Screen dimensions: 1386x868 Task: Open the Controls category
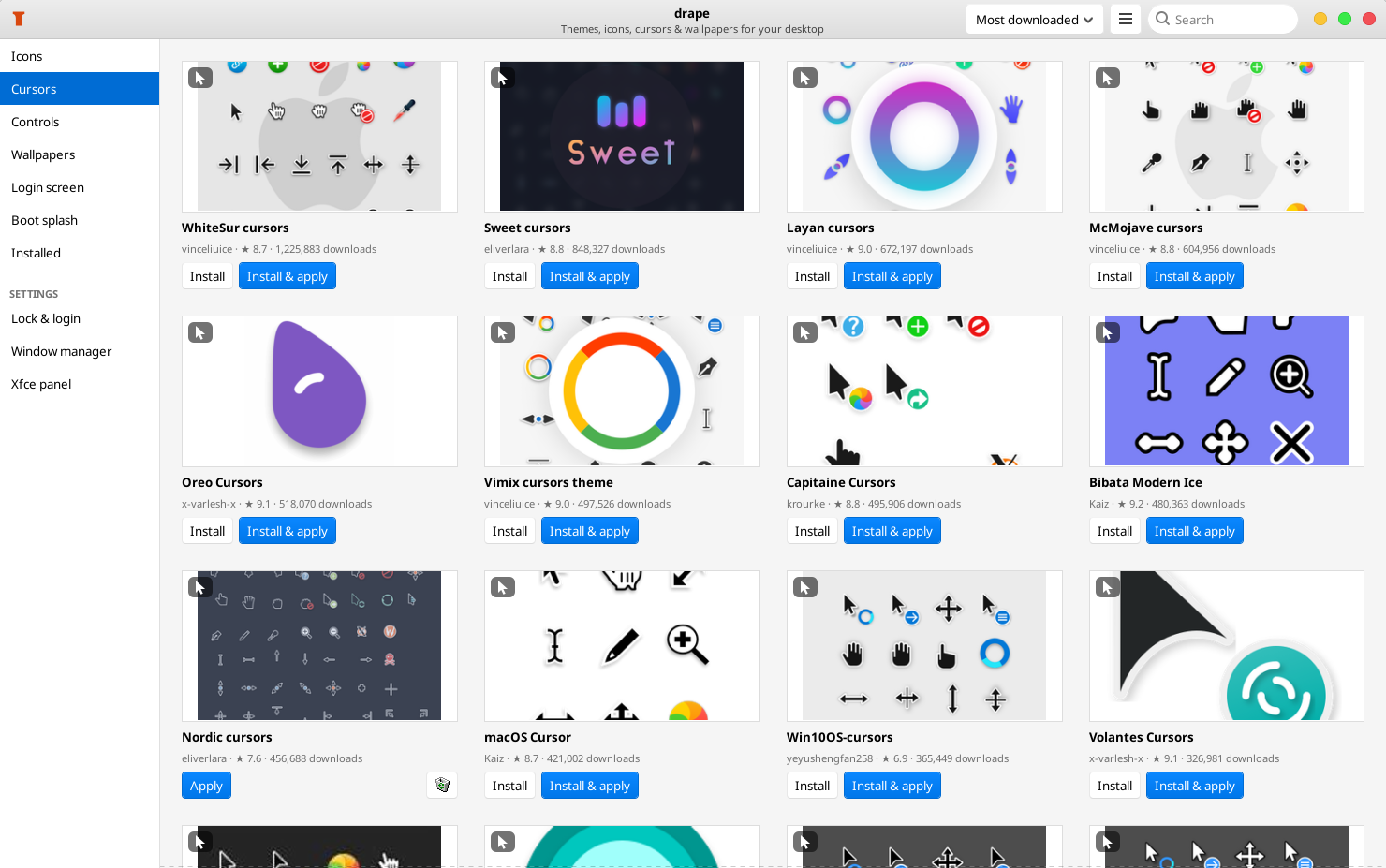(x=80, y=122)
